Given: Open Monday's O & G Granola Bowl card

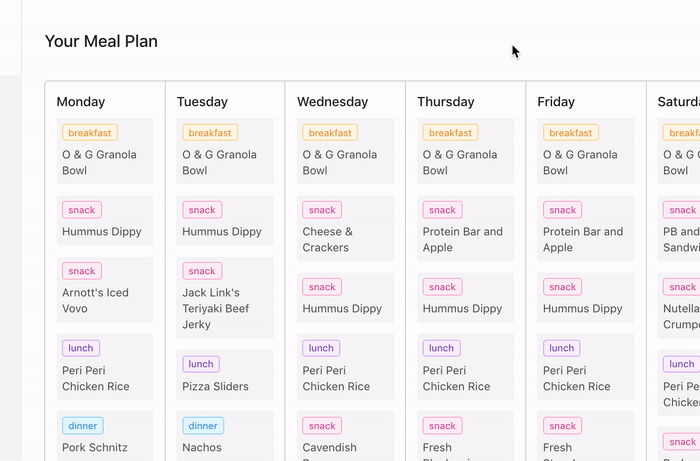Looking at the screenshot, I should point(104,151).
